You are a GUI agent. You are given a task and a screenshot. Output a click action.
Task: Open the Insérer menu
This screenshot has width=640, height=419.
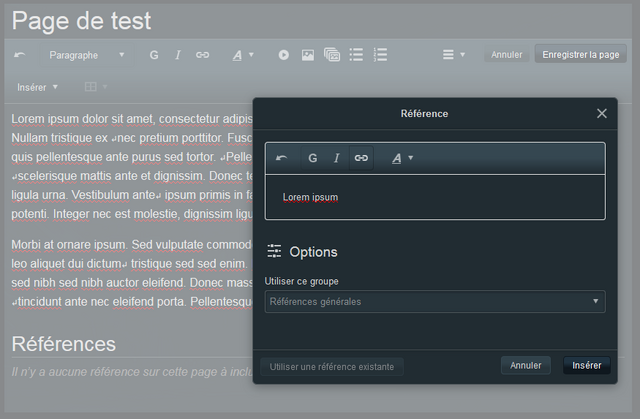pos(37,87)
